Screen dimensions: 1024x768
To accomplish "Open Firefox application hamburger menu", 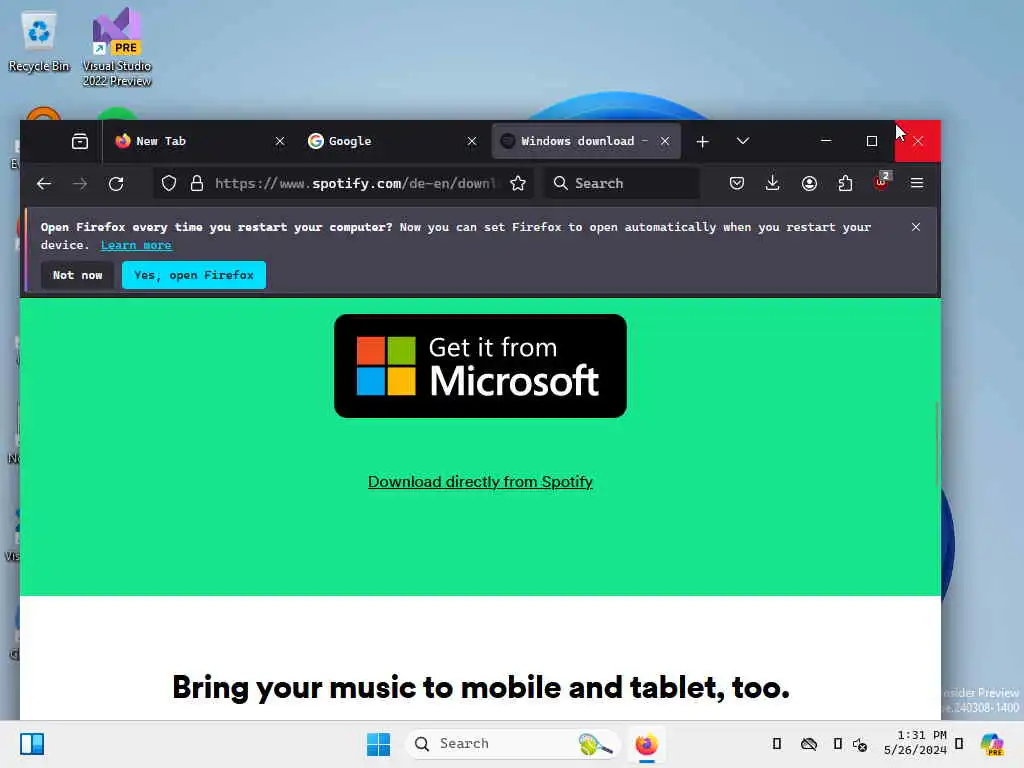I will (917, 184).
